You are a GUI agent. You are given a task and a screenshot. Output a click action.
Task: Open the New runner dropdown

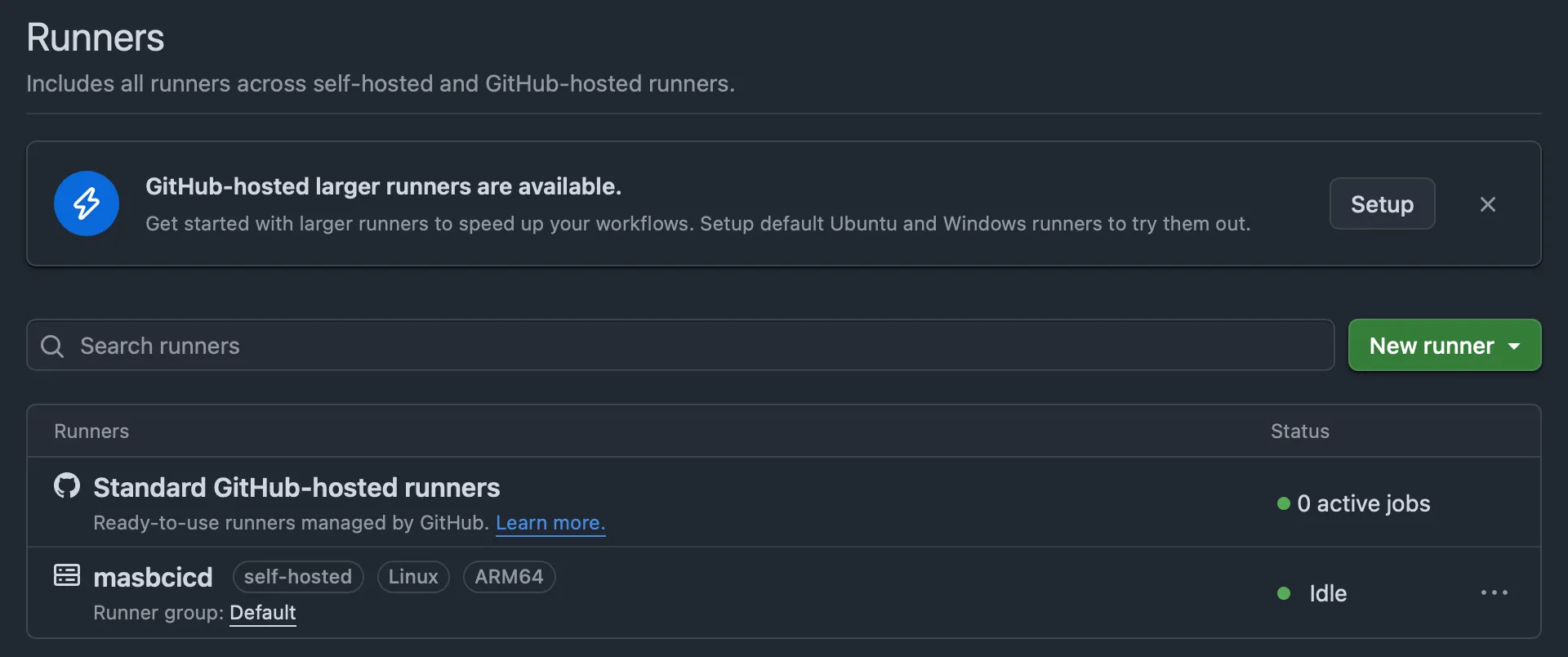1444,345
